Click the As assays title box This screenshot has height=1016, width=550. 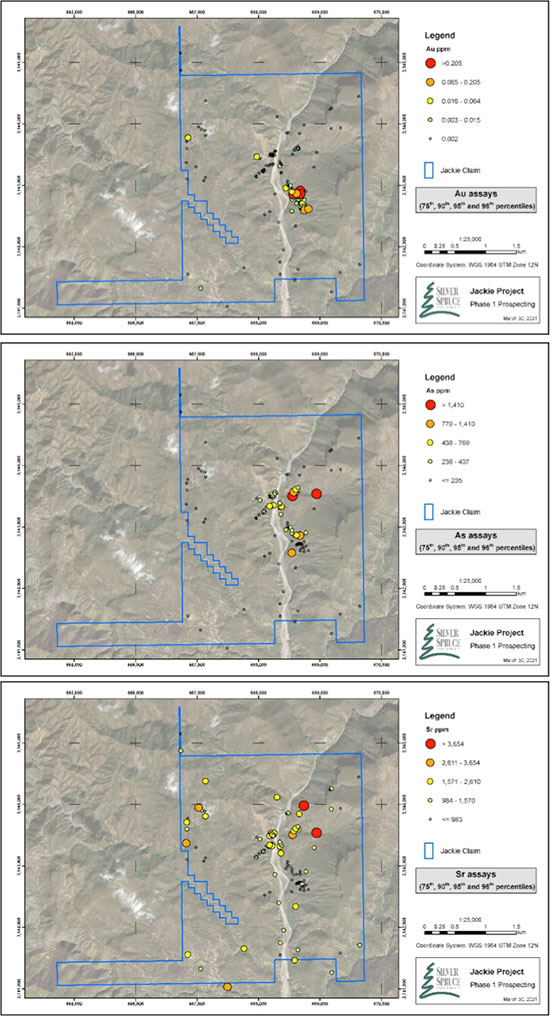[477, 542]
